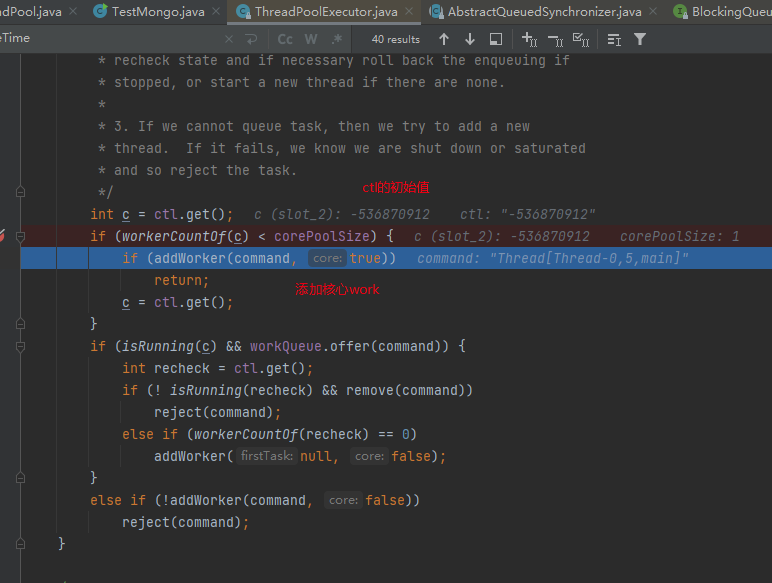772x583 pixels.
Task: Select all search occurrences
Action: pos(581,39)
